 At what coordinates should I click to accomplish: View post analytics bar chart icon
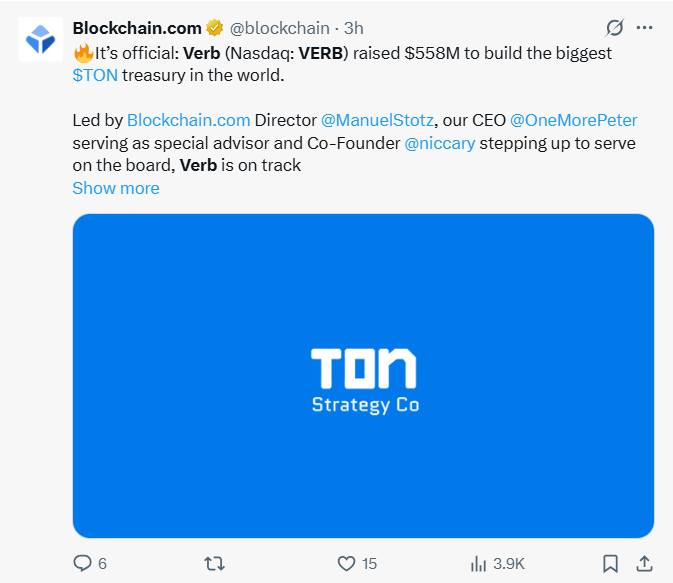tap(478, 564)
